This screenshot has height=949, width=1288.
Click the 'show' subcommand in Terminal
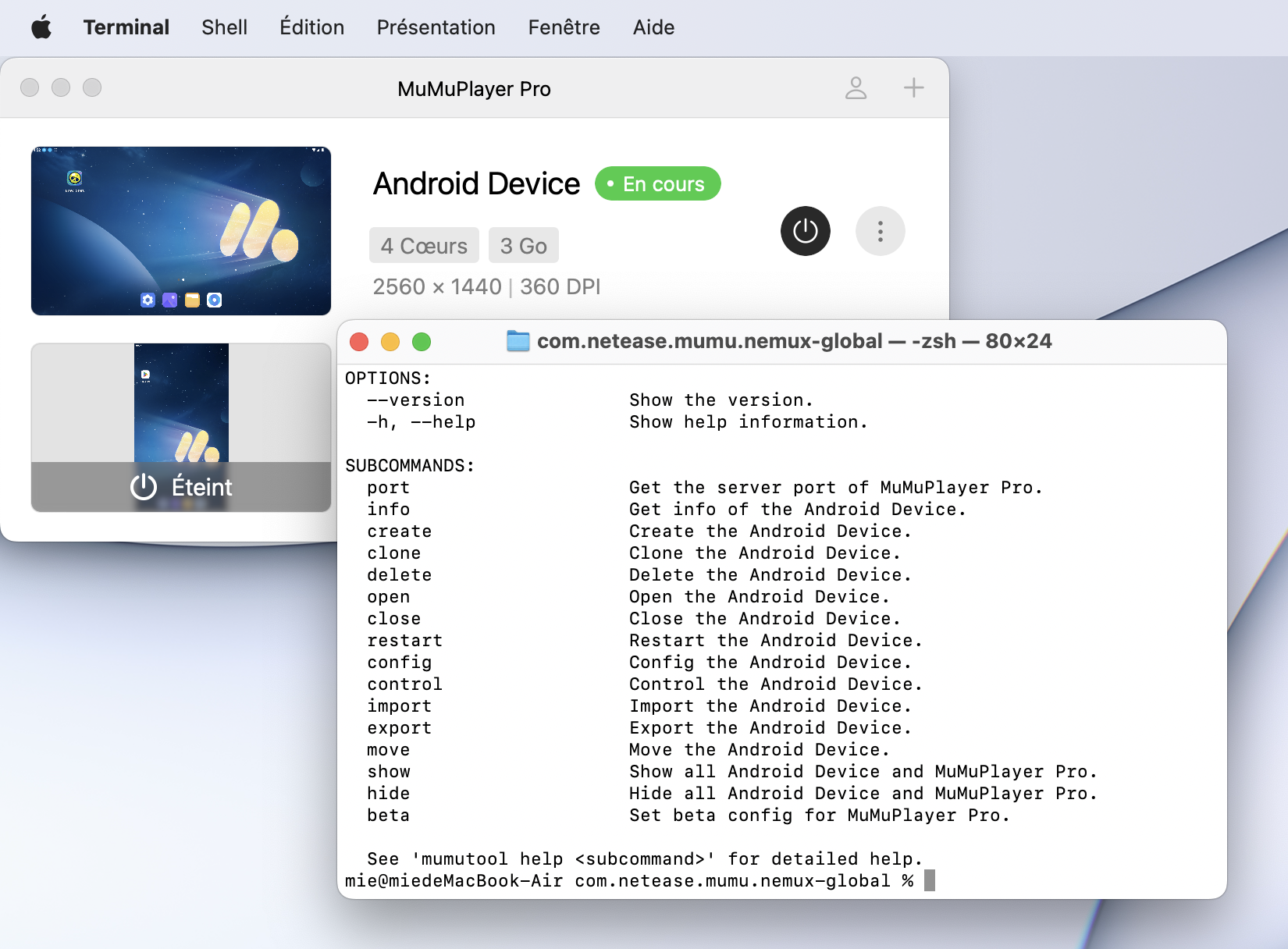(x=388, y=772)
